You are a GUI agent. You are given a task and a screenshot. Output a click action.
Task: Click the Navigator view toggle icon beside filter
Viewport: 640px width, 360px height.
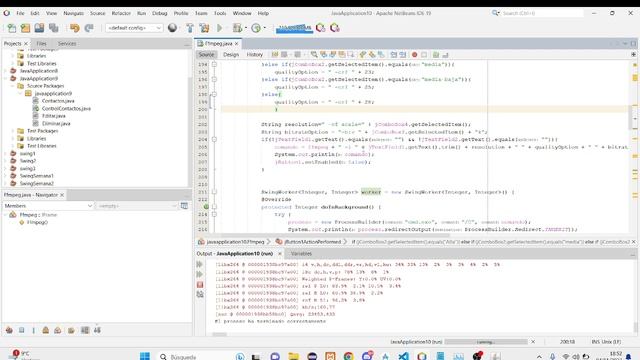tap(184, 206)
